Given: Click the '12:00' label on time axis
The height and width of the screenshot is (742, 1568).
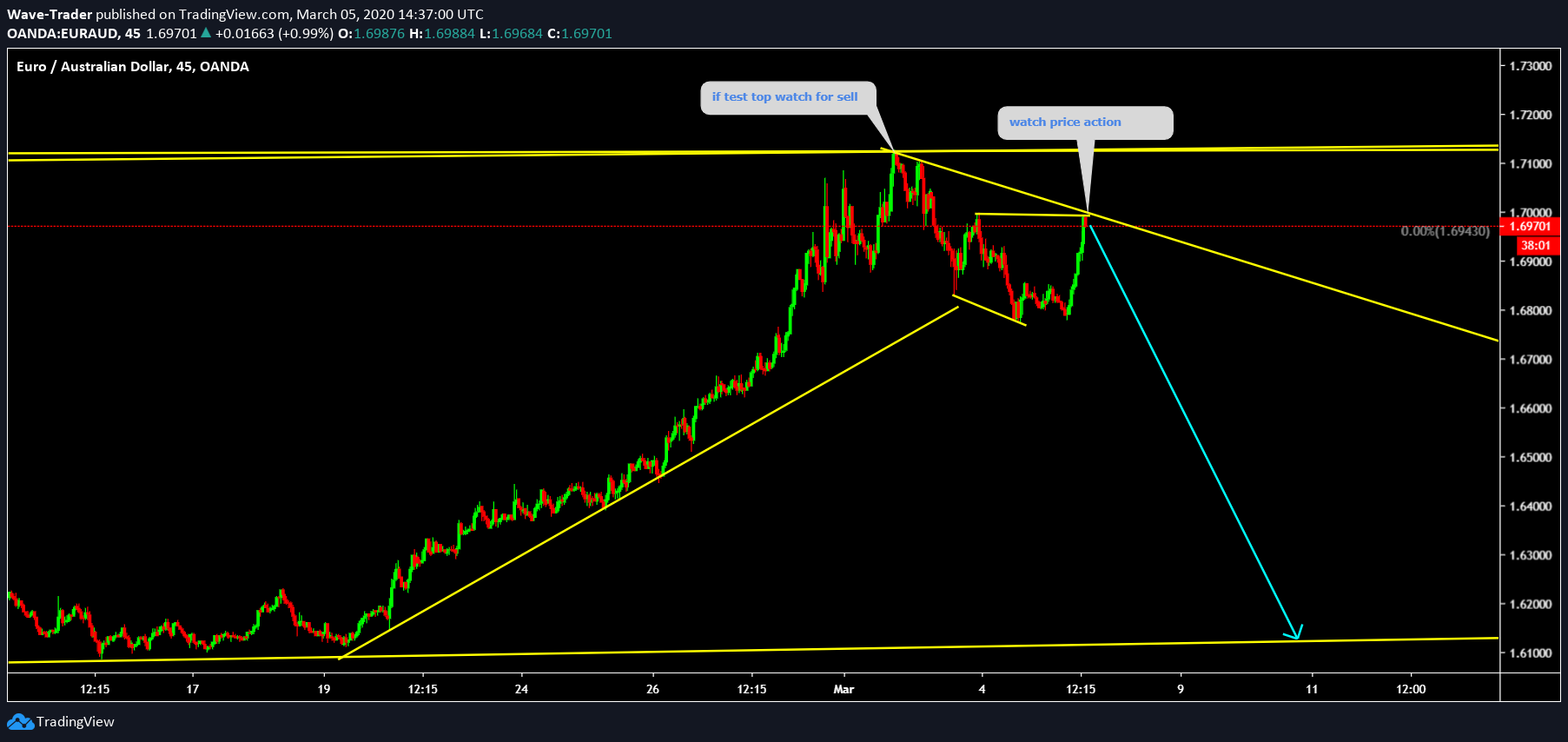Looking at the screenshot, I should (1411, 690).
